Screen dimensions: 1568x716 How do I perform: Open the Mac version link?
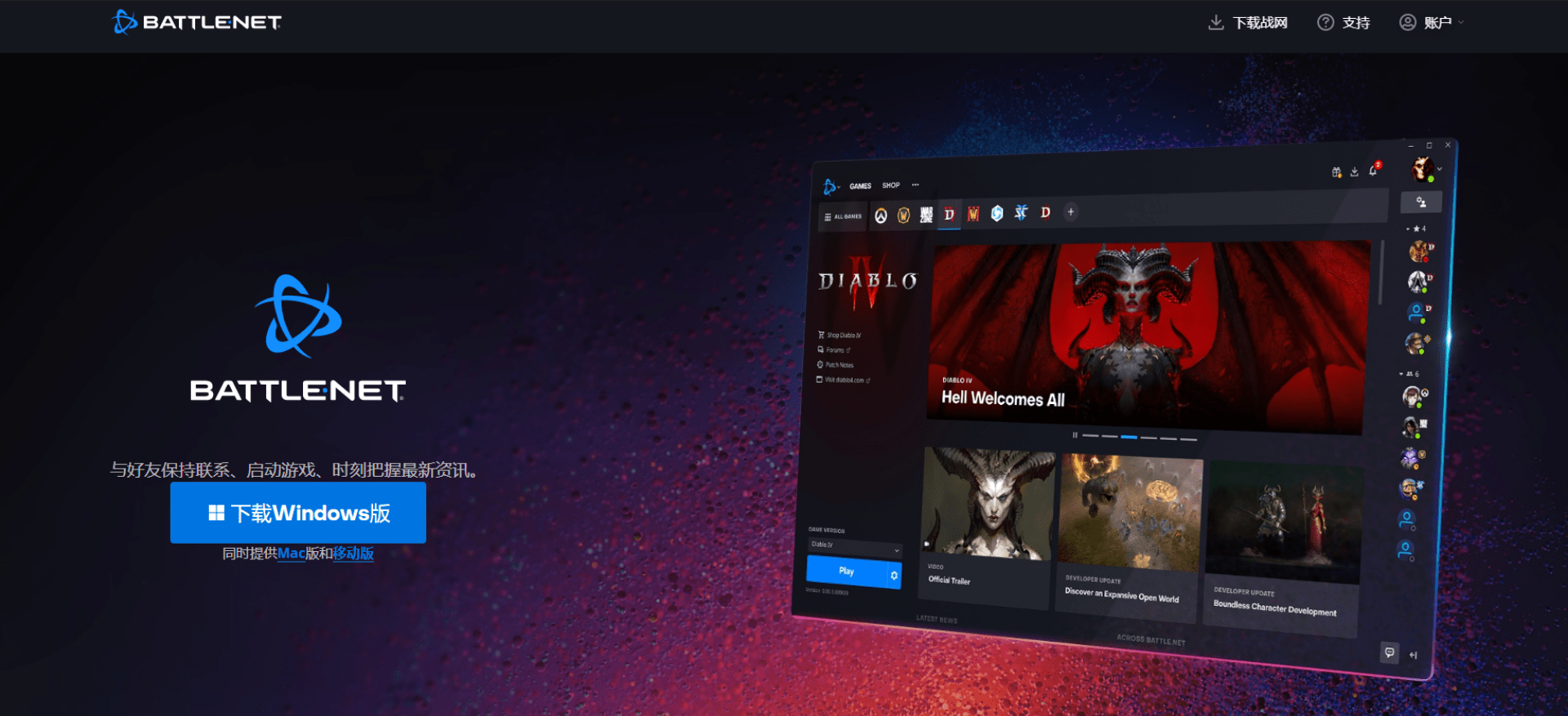click(x=291, y=554)
